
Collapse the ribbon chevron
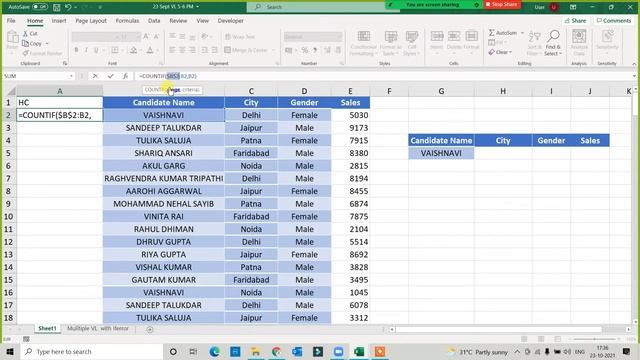coord(634,64)
